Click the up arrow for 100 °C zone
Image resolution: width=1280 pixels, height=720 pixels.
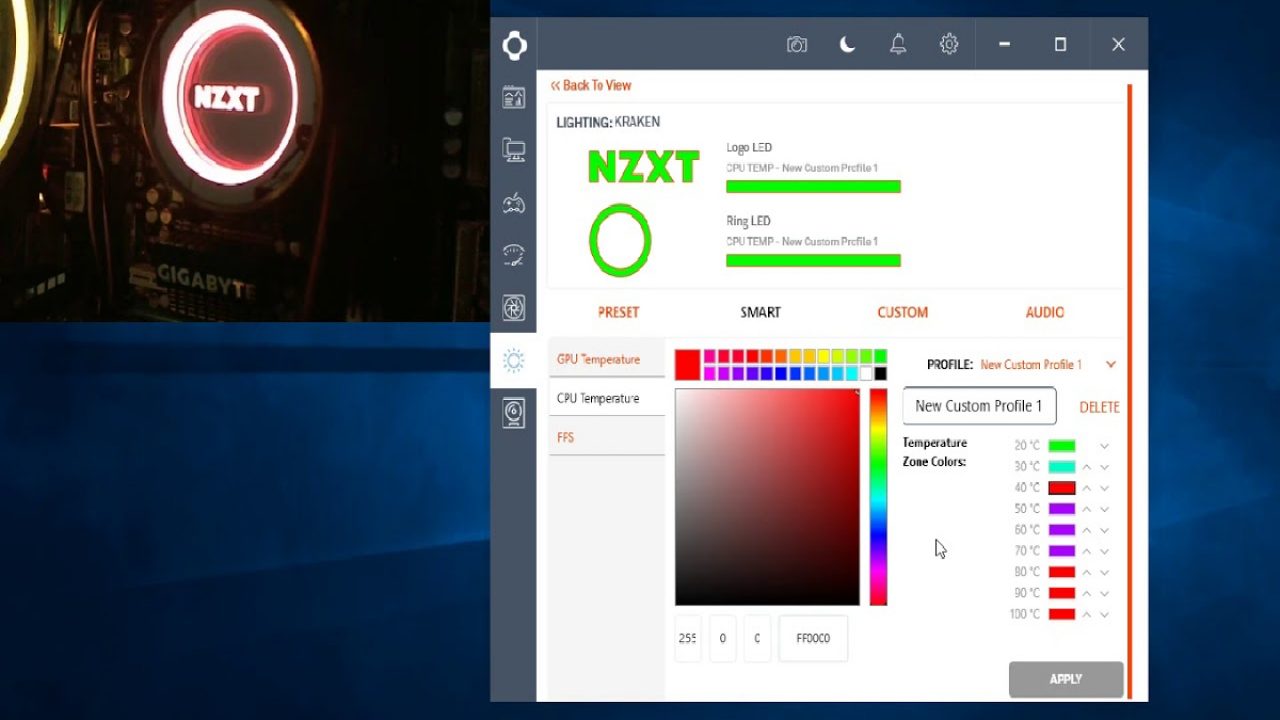pyautogui.click(x=1087, y=614)
